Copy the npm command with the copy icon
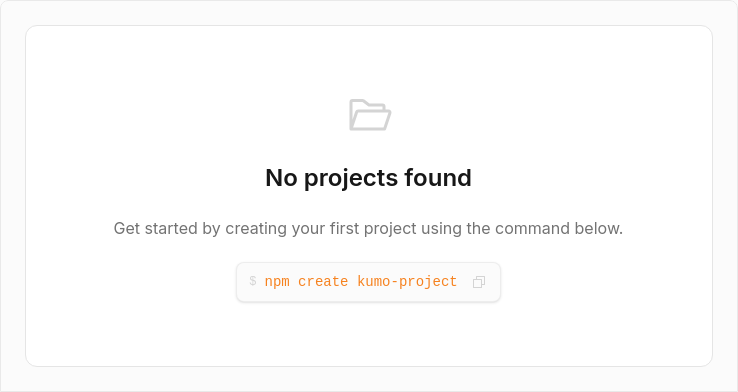Image resolution: width=738 pixels, height=392 pixels. click(x=479, y=282)
